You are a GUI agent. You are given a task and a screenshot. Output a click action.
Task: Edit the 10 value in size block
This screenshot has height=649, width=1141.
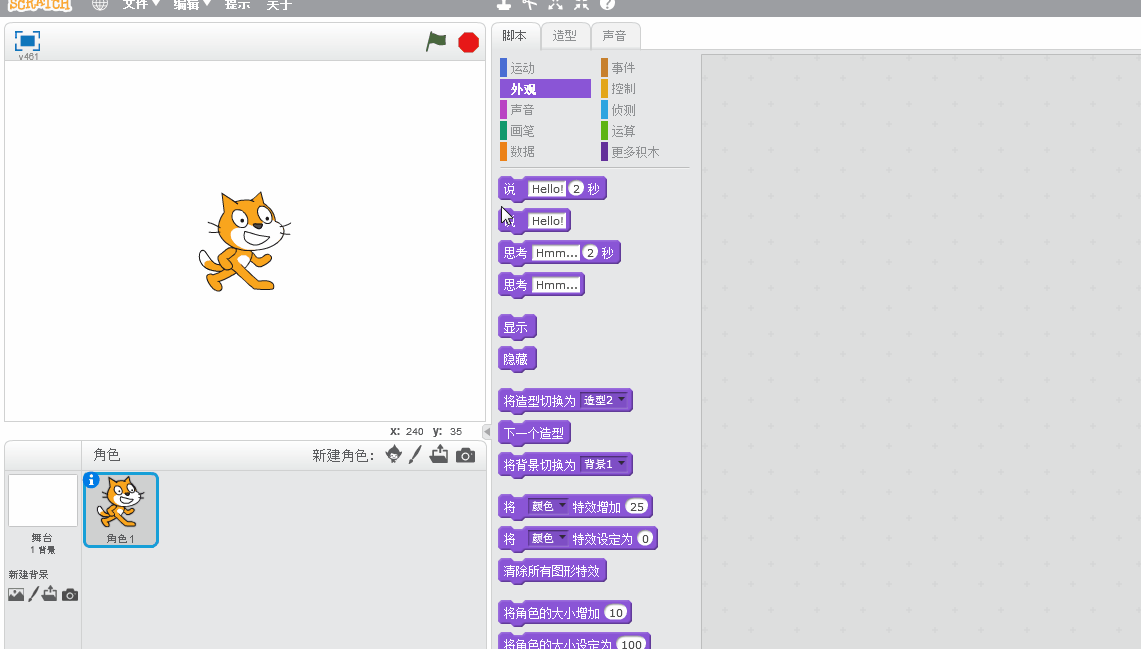[616, 613]
